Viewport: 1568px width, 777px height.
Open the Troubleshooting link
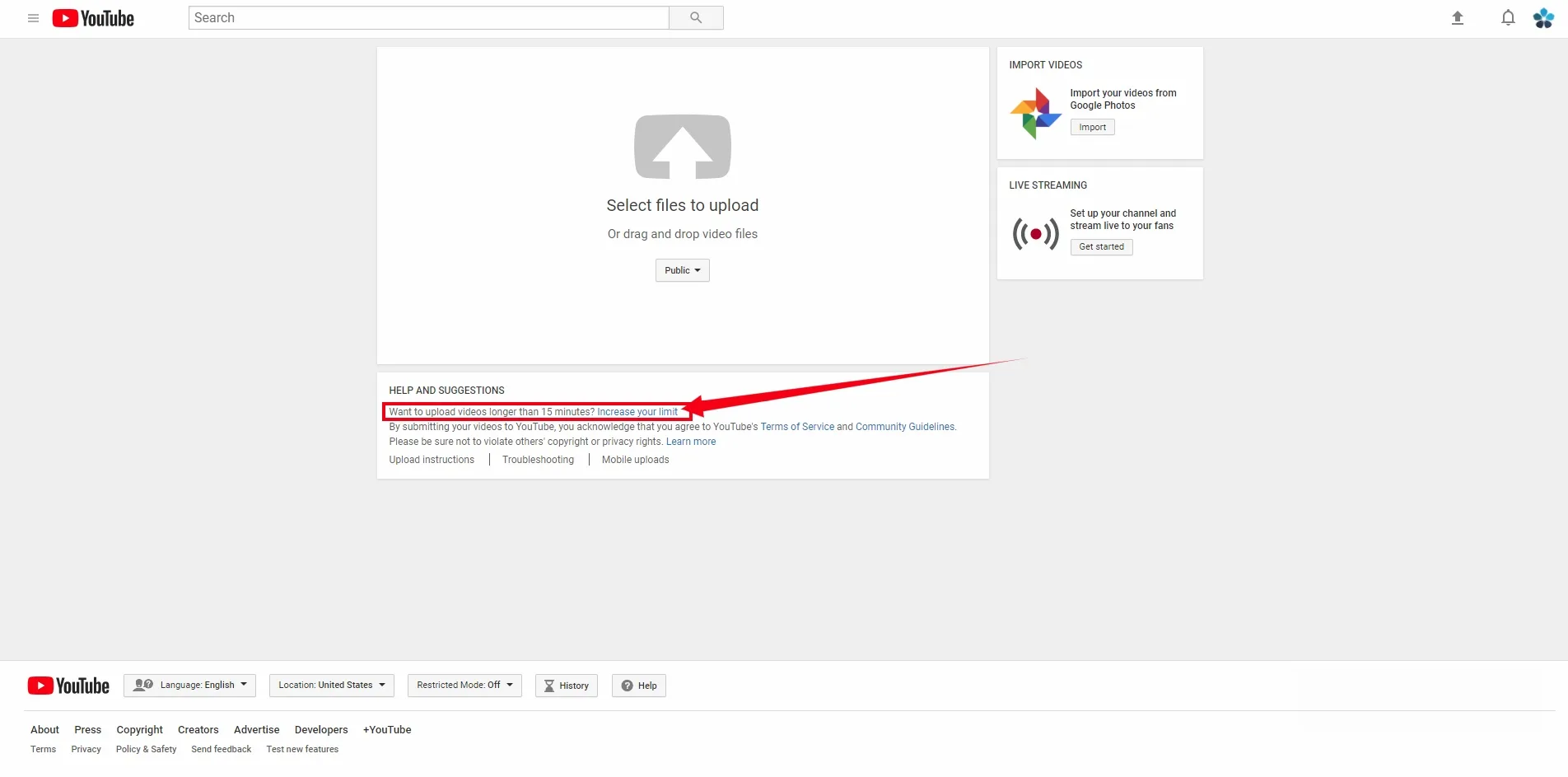(x=539, y=460)
